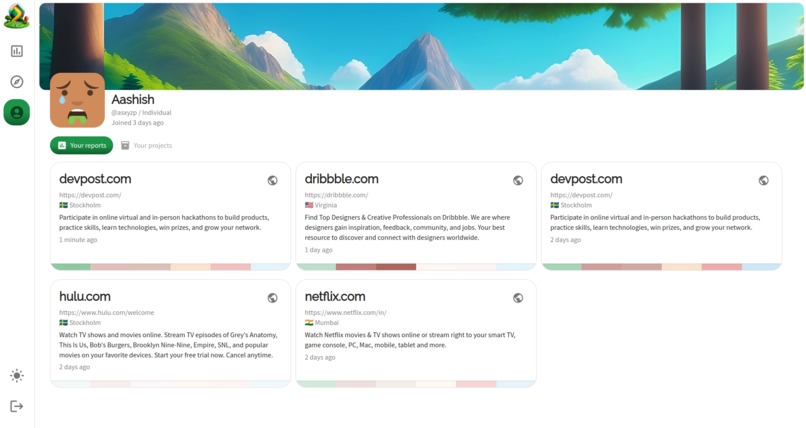Click globe icon on devpost.com card from 2 days ago
The height and width of the screenshot is (428, 806).
tap(764, 180)
